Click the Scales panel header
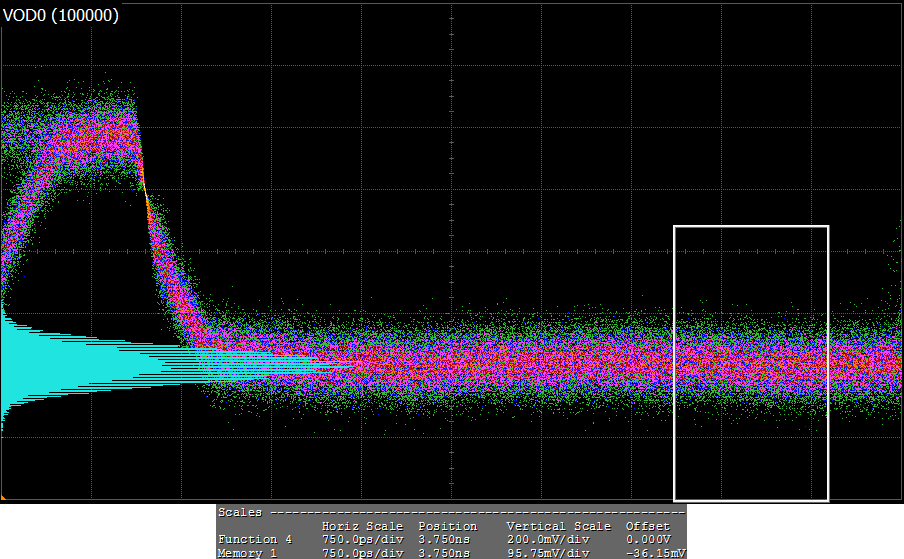 [240, 512]
